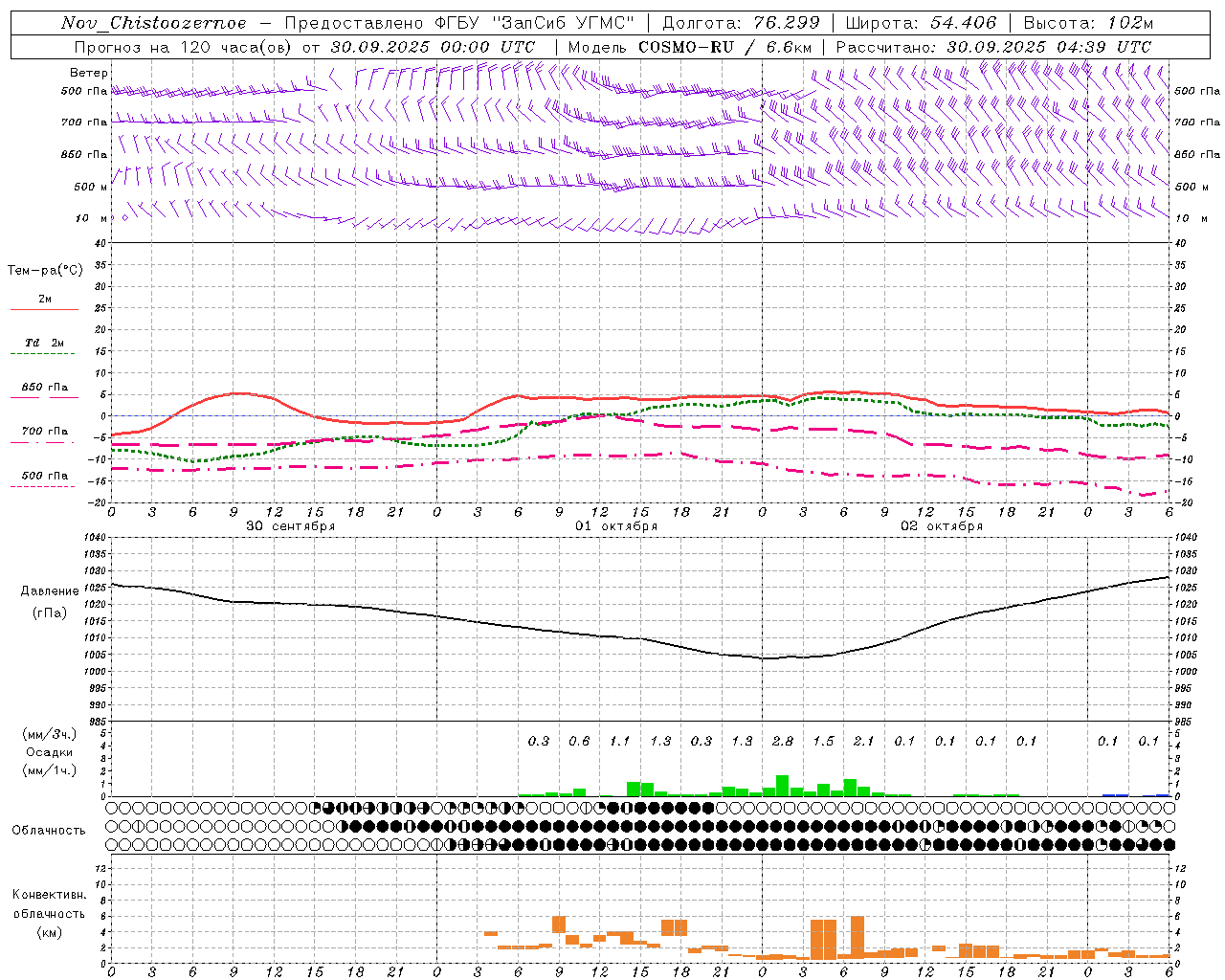Viewport: 1225px width, 980px height.
Task: Click the 'Прогноз на 120 часа(ов)' forecast text
Action: tap(184, 47)
